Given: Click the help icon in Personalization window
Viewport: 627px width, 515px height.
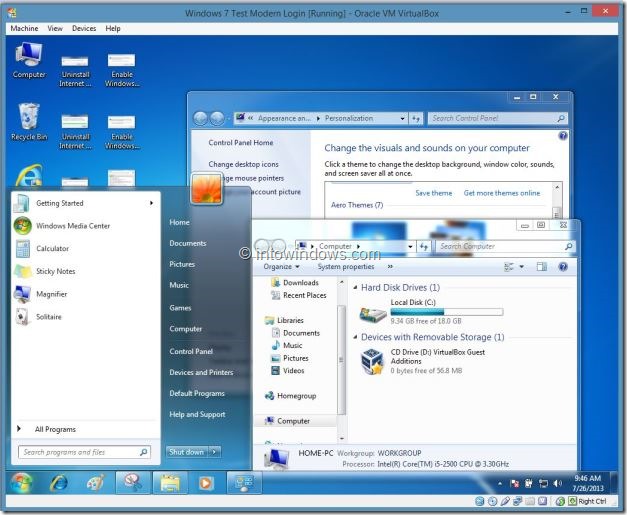Looking at the screenshot, I should (563, 136).
